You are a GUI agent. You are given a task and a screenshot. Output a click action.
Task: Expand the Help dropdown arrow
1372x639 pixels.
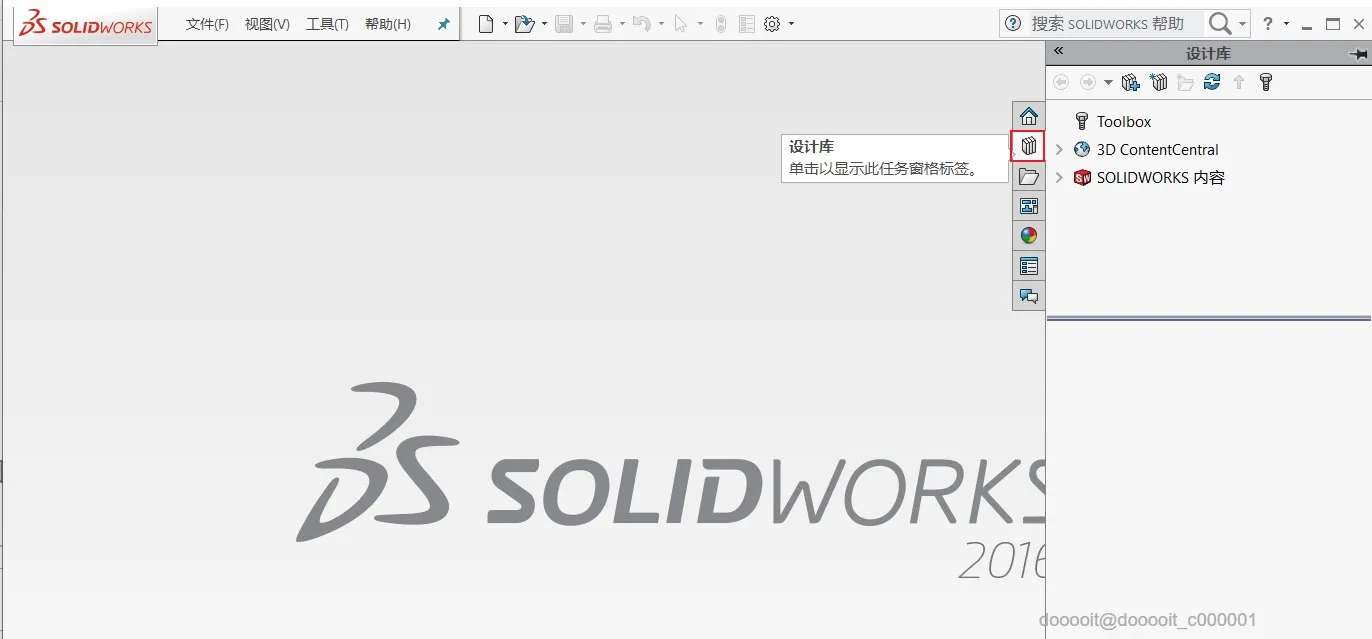(x=1286, y=24)
